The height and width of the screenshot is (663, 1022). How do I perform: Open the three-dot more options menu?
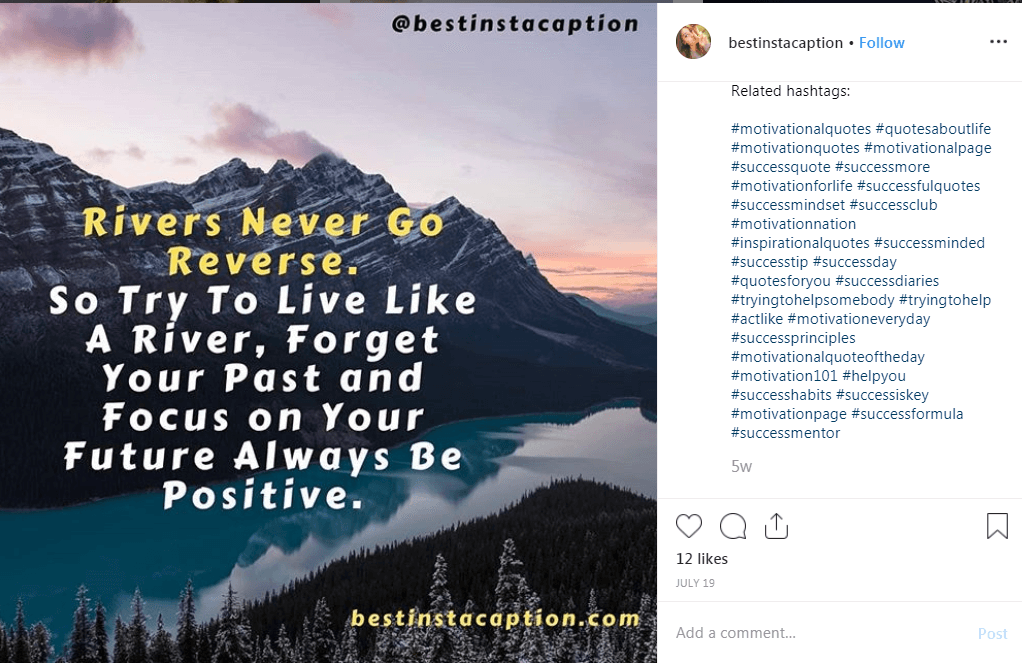998,42
